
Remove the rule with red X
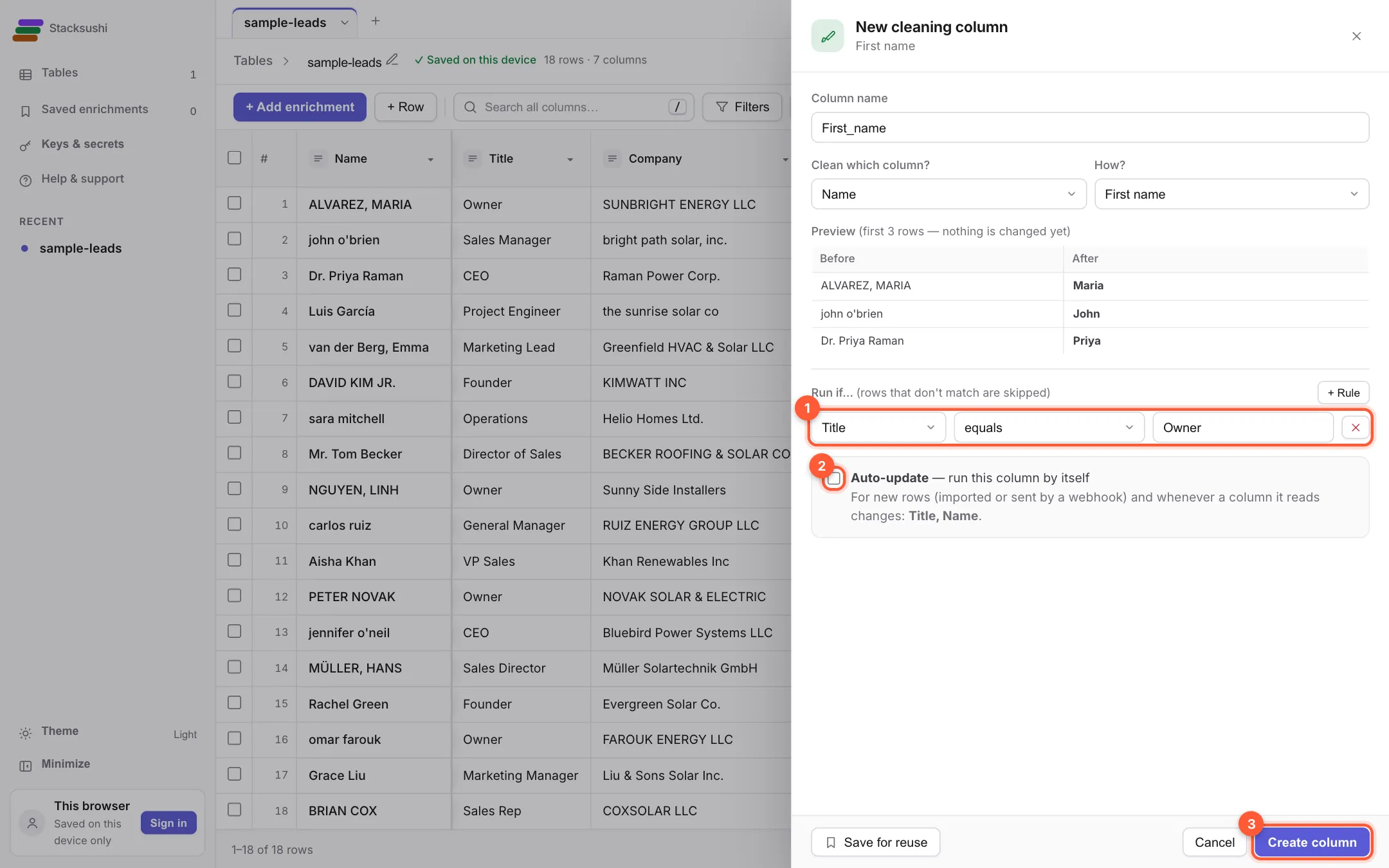tap(1356, 428)
